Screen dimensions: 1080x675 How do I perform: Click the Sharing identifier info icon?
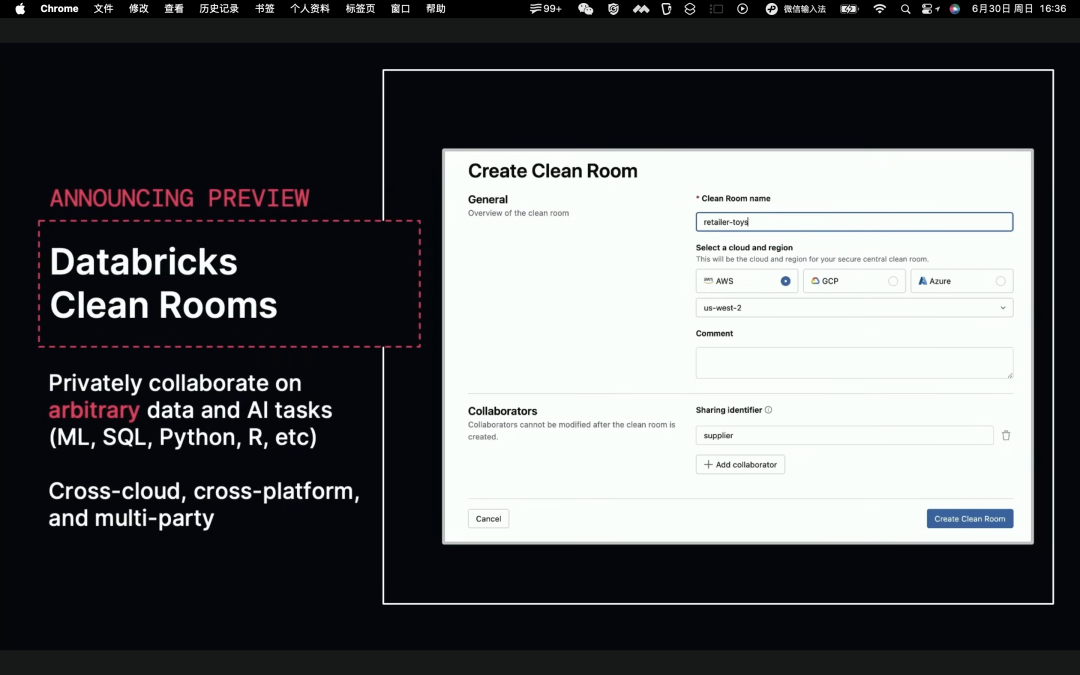point(769,410)
